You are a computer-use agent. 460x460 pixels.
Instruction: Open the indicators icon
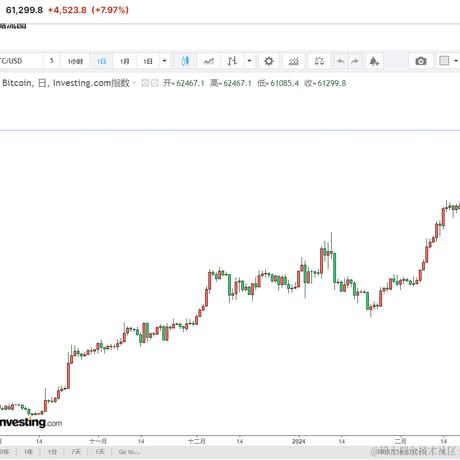tap(293, 61)
